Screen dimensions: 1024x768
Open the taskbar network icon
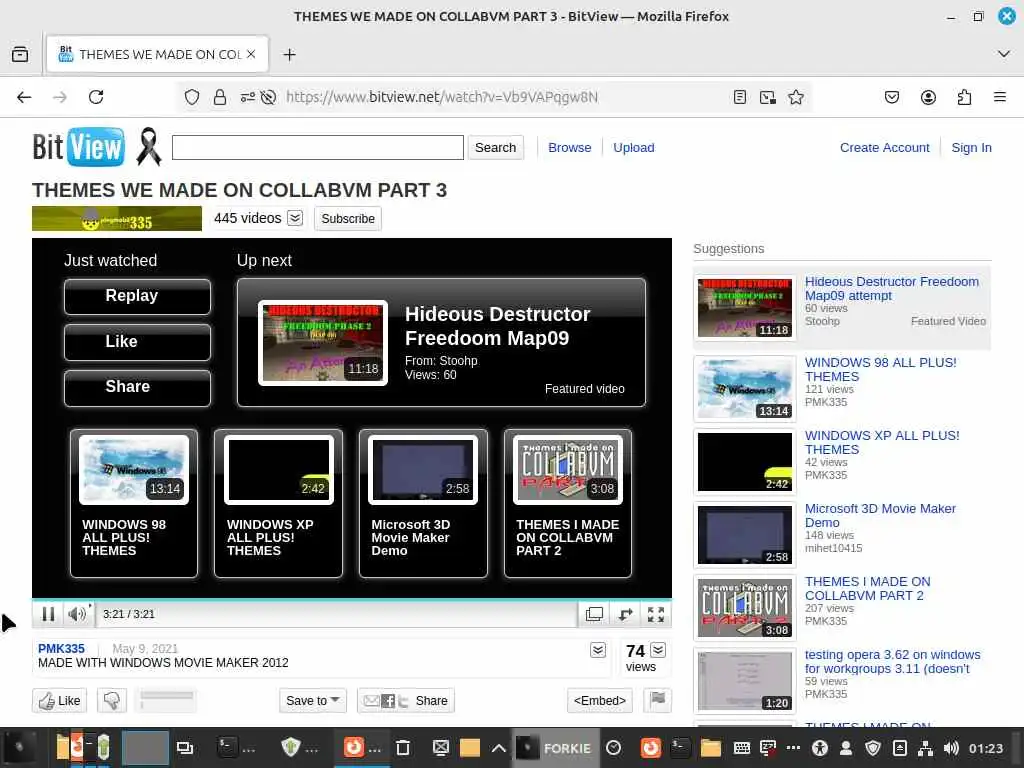(x=925, y=748)
